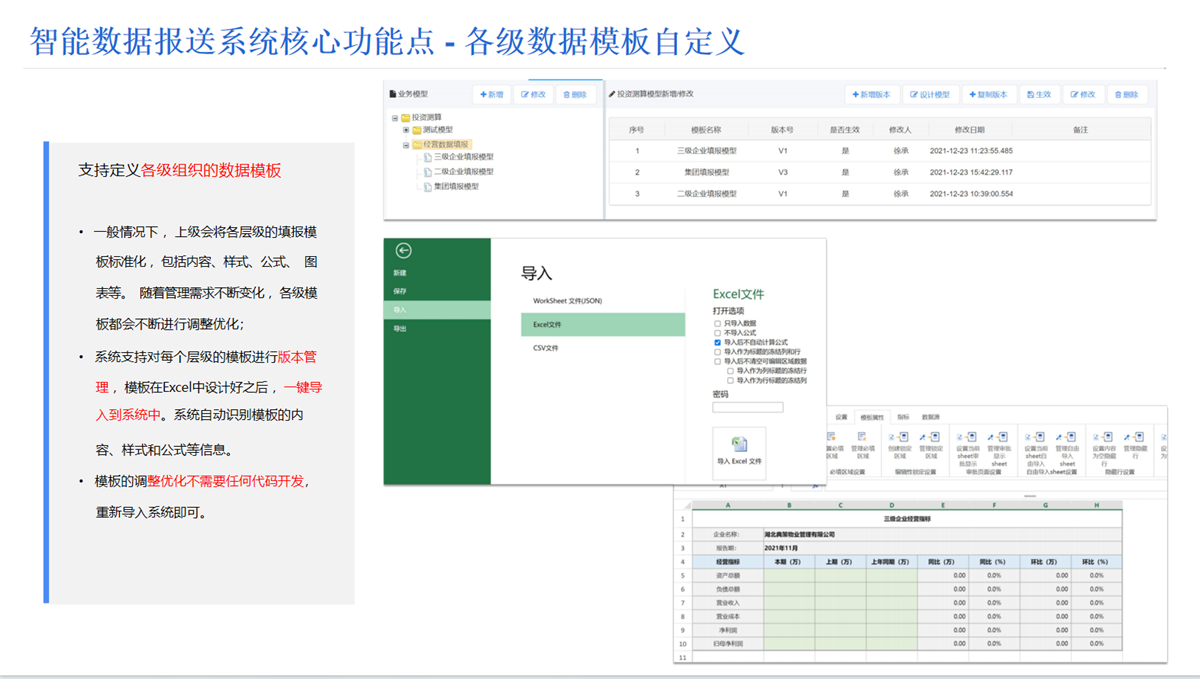
Task: Toggle 导入作为标题的冻结列和行 checkbox
Action: click(x=717, y=352)
